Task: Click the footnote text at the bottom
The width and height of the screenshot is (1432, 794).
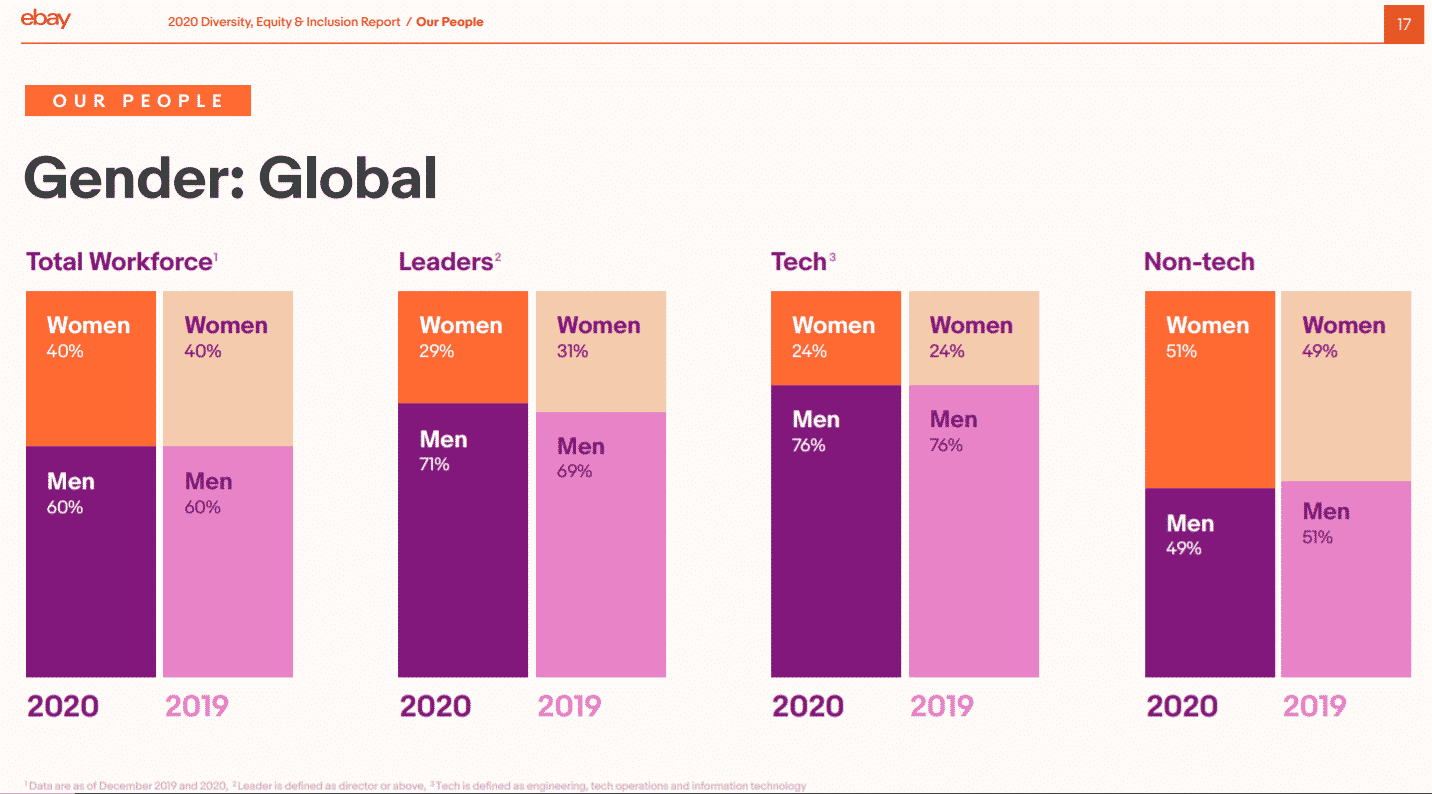Action: (x=417, y=786)
